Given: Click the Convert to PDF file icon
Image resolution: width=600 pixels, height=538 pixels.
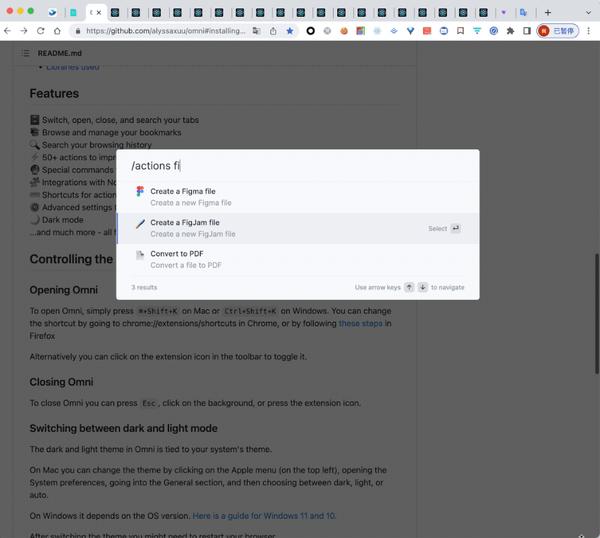Looking at the screenshot, I should [140, 254].
